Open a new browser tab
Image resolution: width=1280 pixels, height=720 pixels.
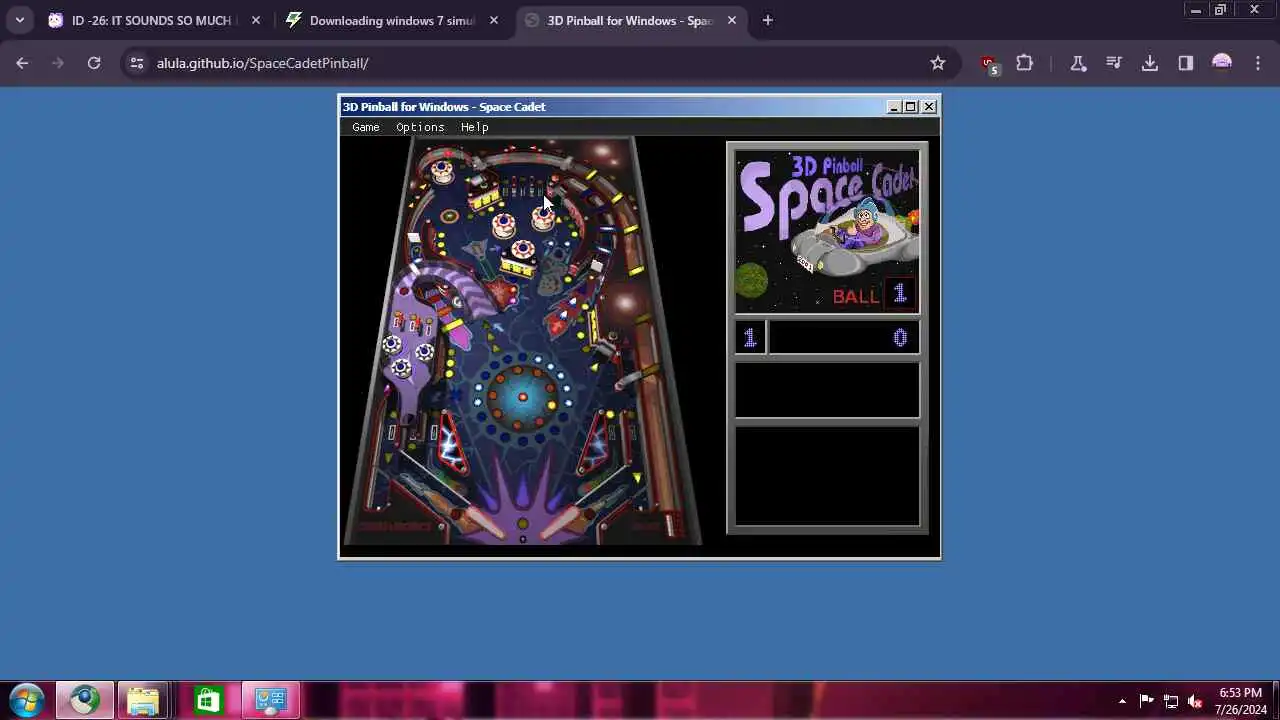767,20
